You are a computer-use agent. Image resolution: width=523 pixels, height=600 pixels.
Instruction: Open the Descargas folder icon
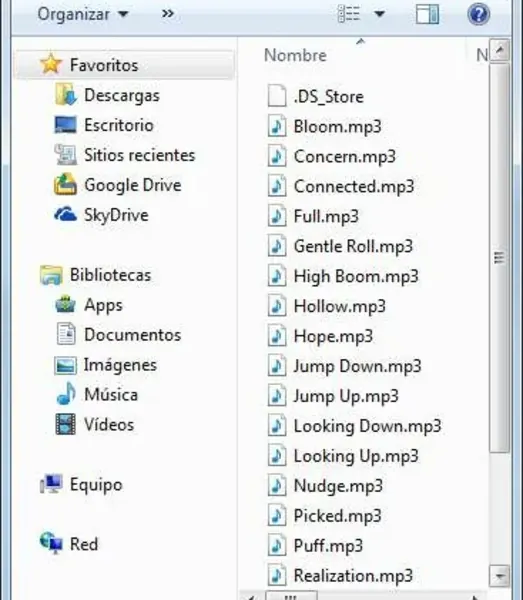[x=66, y=94]
